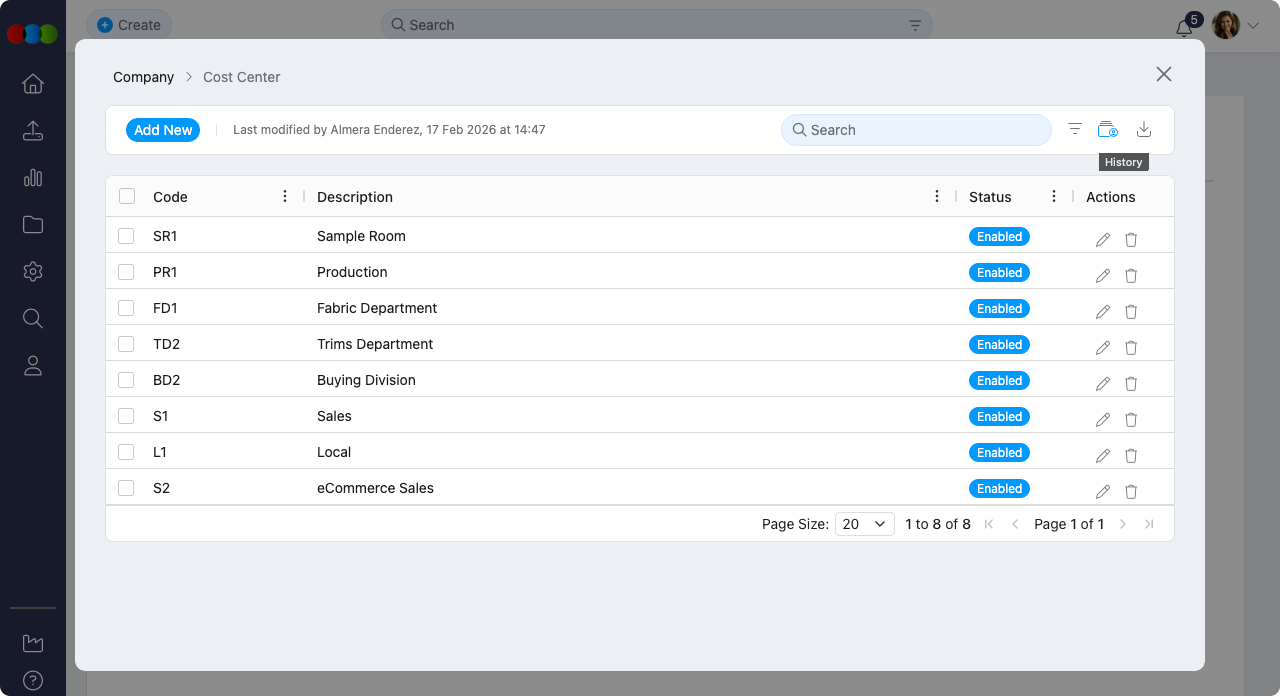Edit the Sample Room row

coord(1103,240)
